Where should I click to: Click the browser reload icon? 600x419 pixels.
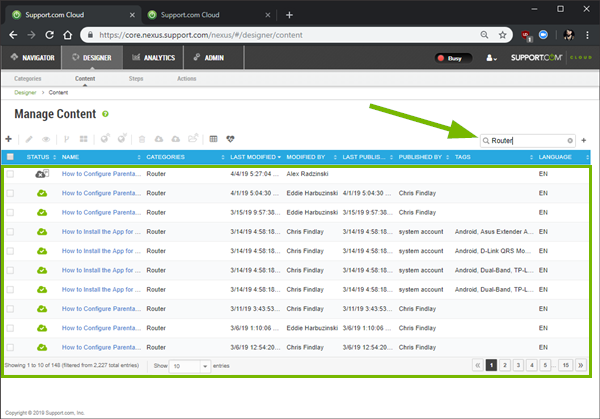pyautogui.click(x=49, y=35)
